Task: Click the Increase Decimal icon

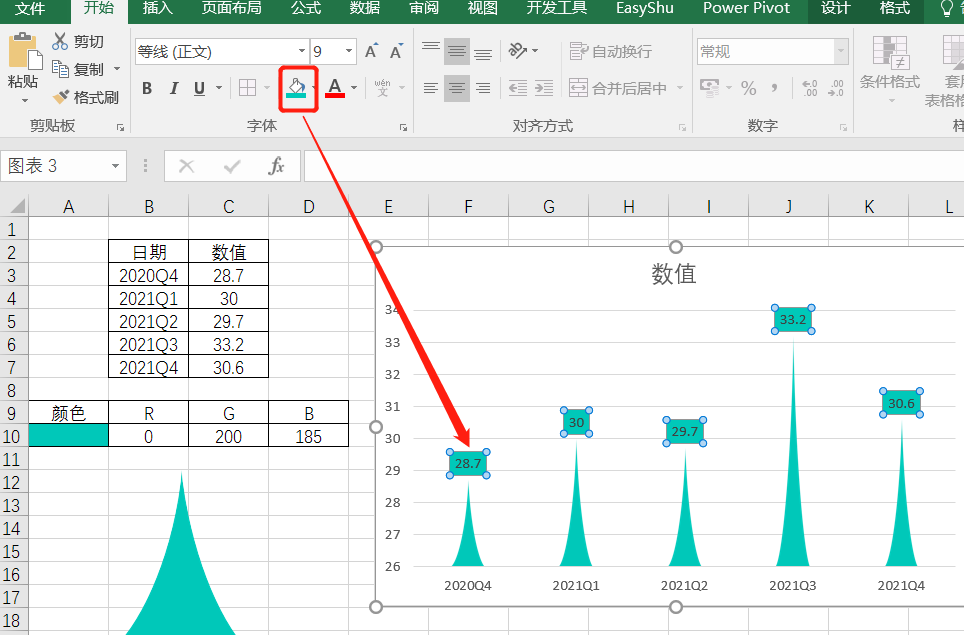Action: 810,88
